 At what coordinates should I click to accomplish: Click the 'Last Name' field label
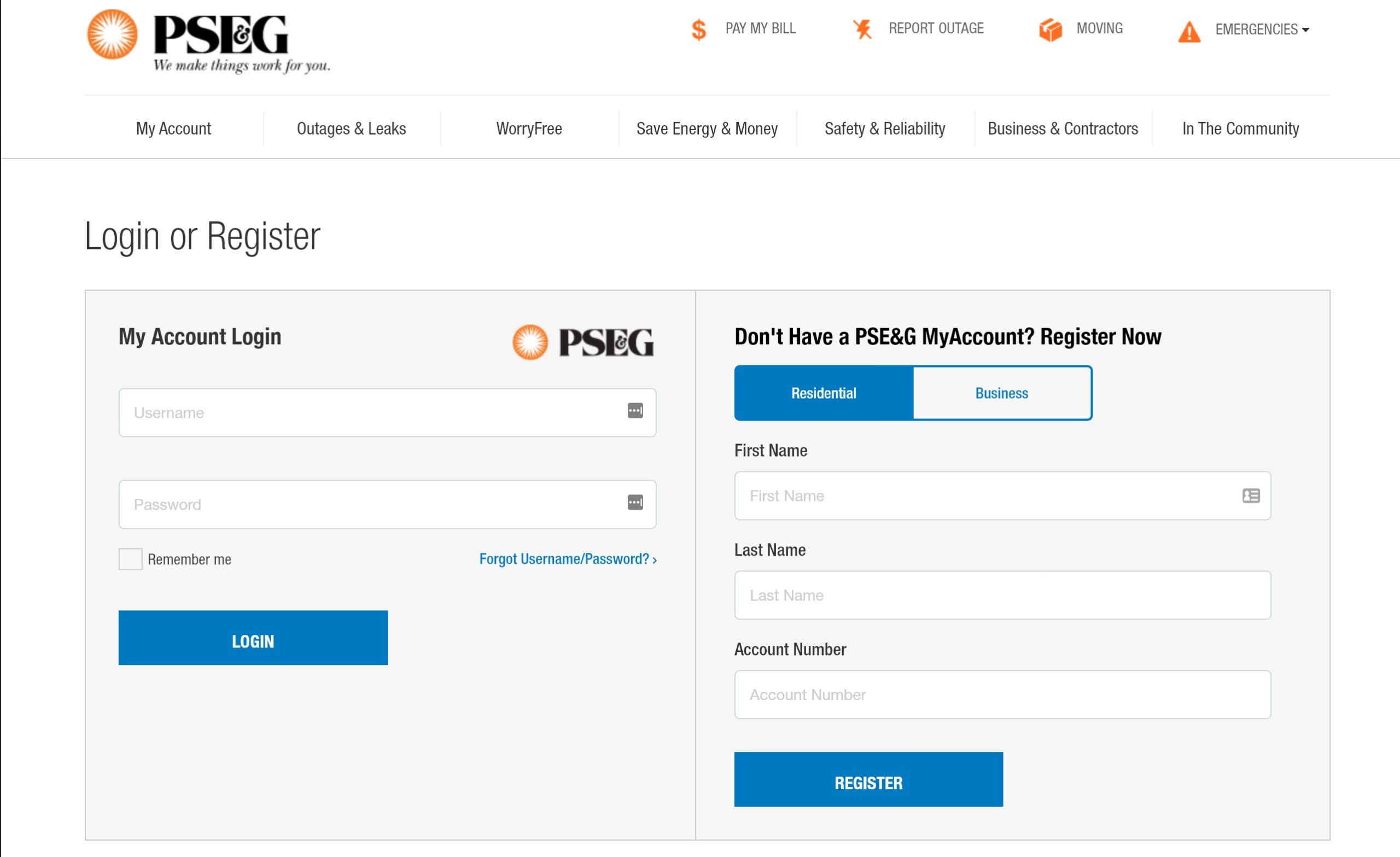coord(770,550)
